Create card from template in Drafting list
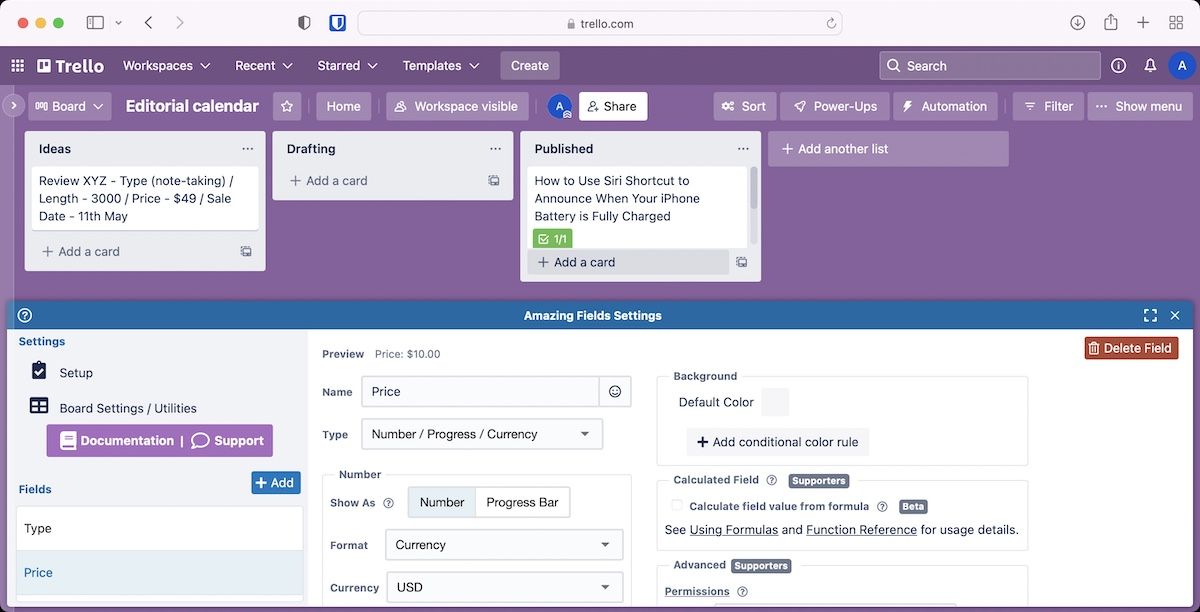 [x=494, y=181]
